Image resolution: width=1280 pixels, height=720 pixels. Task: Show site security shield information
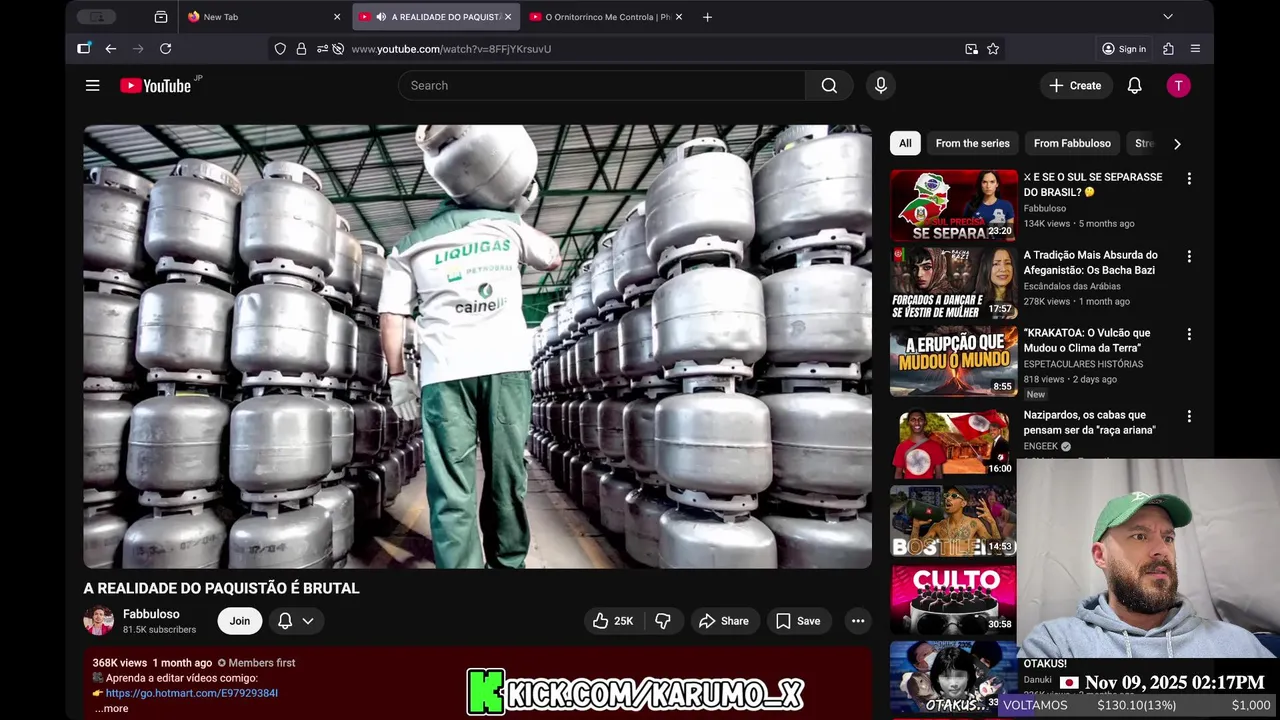(280, 49)
